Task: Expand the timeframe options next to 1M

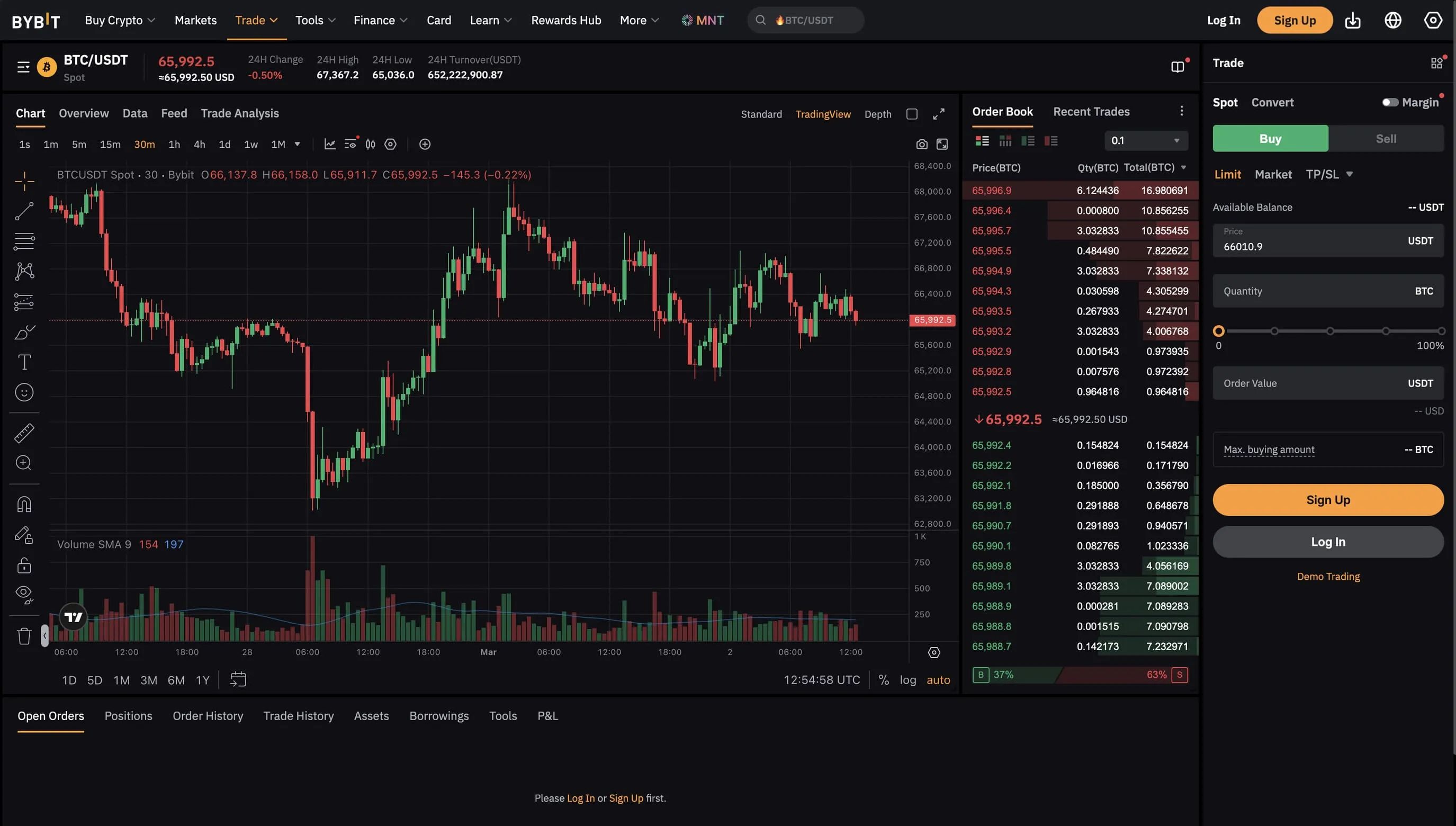Action: click(298, 143)
